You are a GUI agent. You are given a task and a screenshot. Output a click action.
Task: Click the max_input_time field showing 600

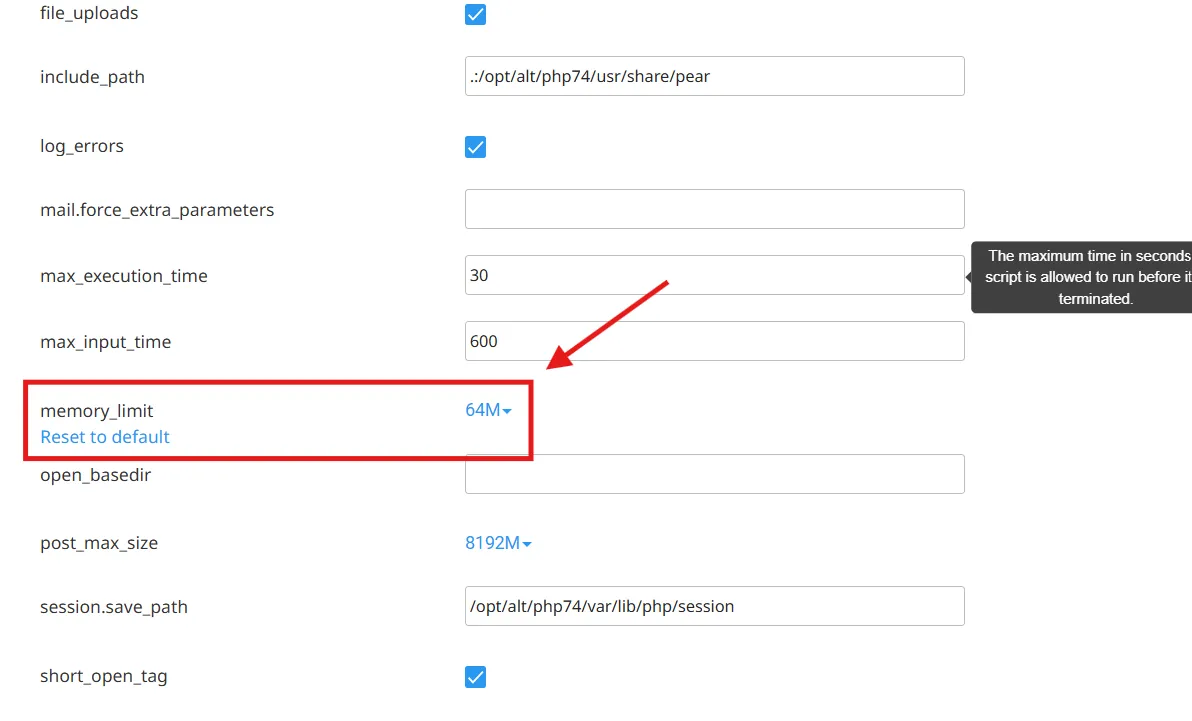coord(714,341)
